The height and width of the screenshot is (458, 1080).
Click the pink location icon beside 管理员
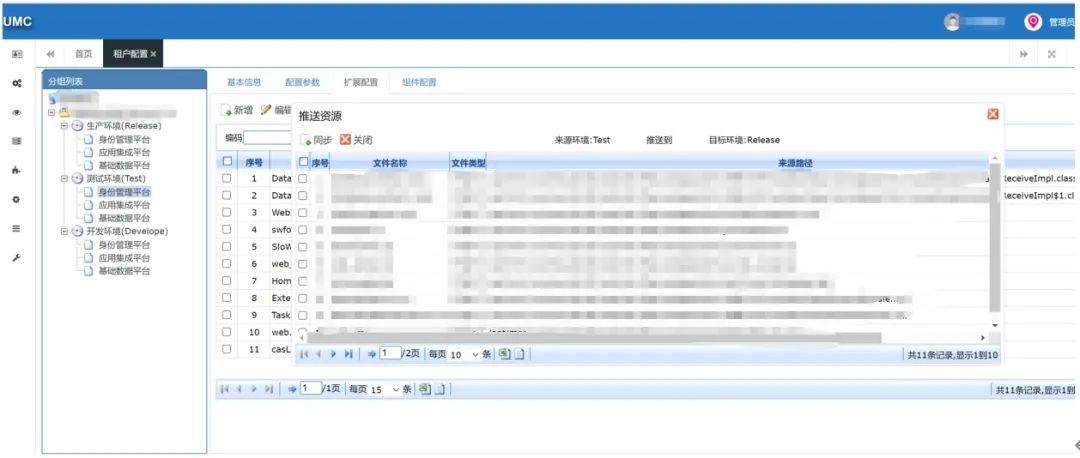[x=1032, y=22]
